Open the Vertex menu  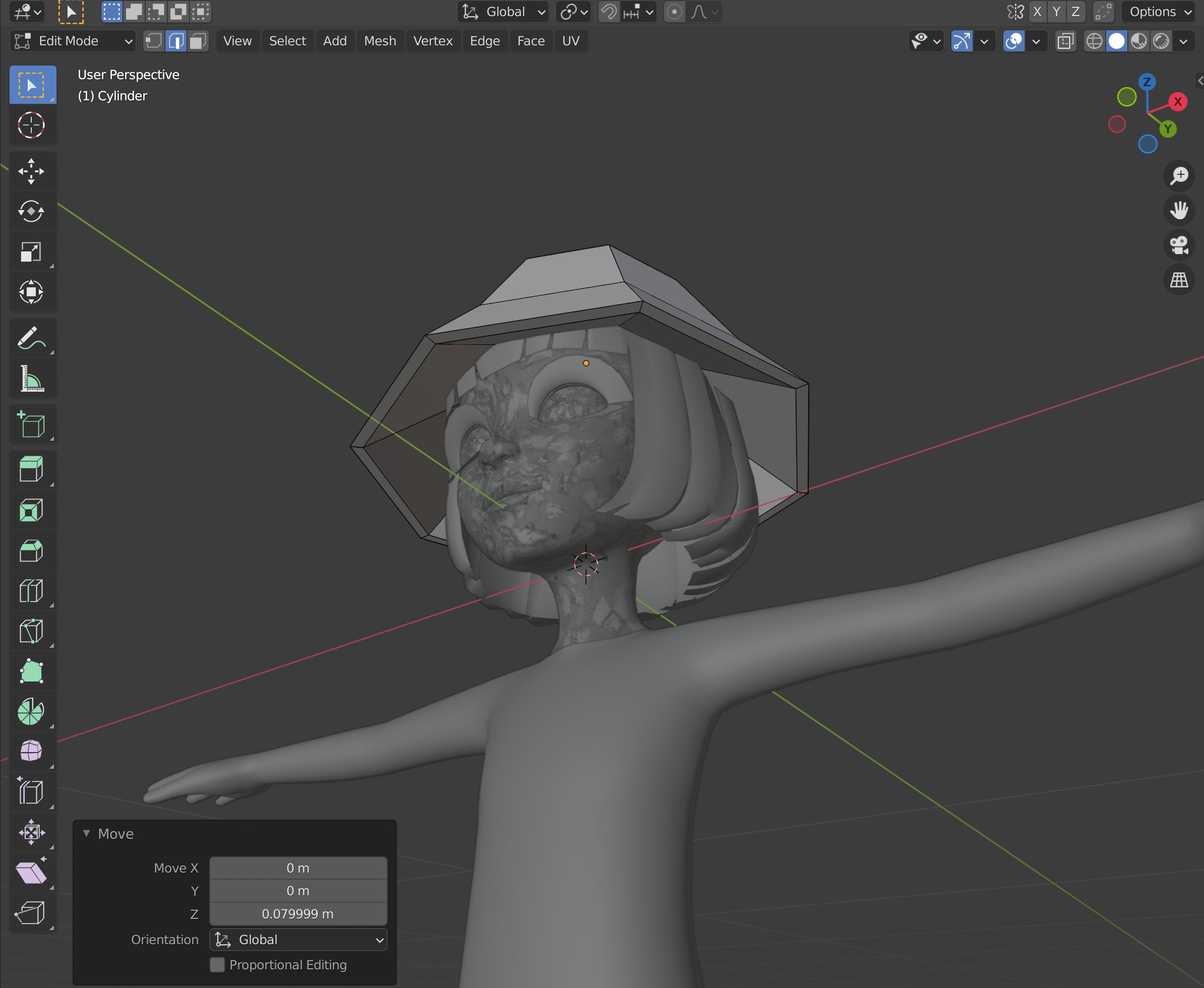[x=433, y=41]
